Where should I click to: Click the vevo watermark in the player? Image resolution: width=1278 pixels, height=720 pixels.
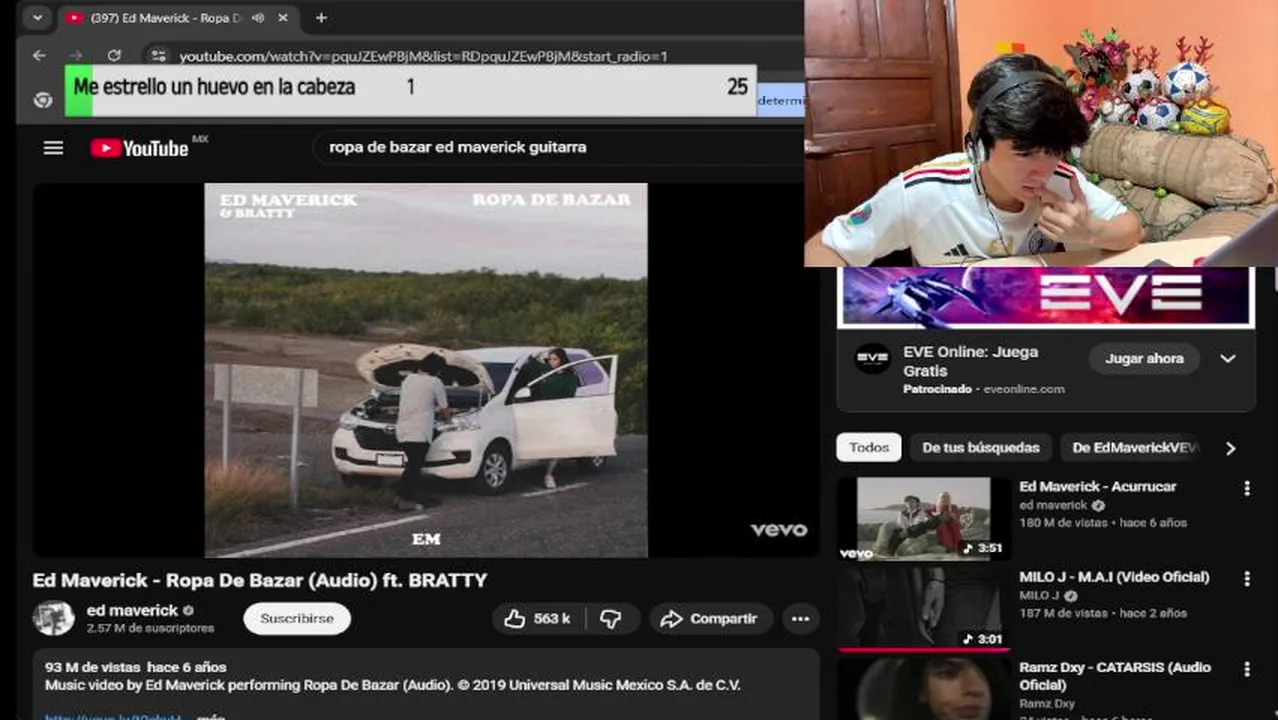pos(779,530)
